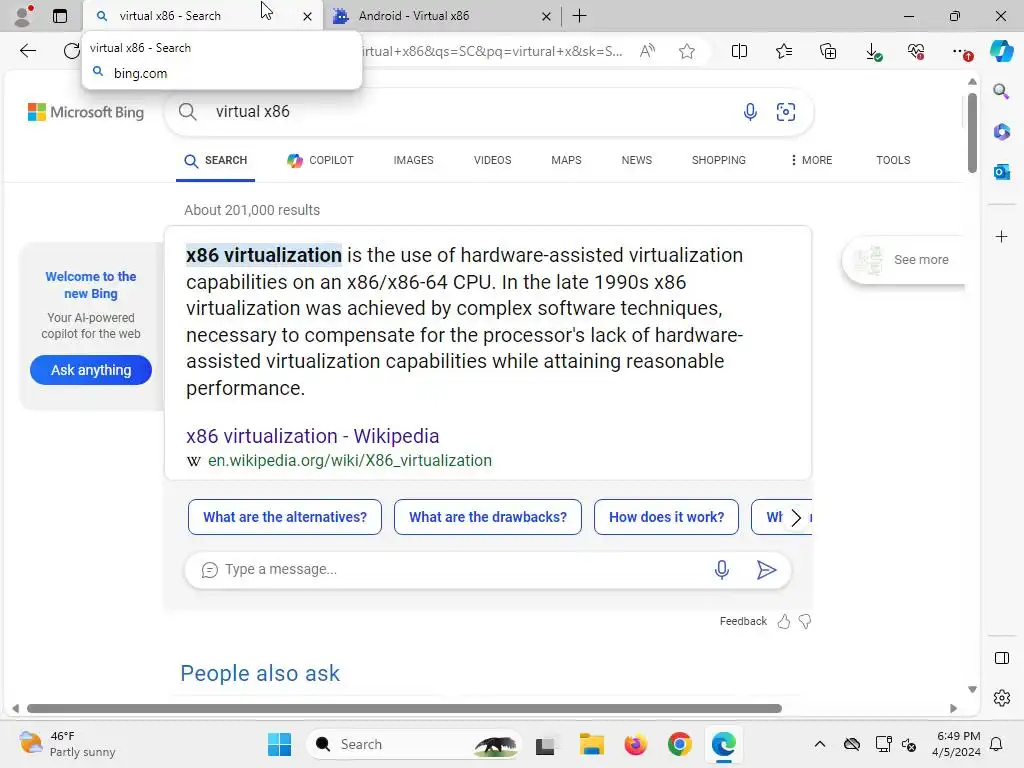The width and height of the screenshot is (1024, 768).
Task: Open x86 virtualization - Wikipedia link
Action: pyautogui.click(x=312, y=436)
